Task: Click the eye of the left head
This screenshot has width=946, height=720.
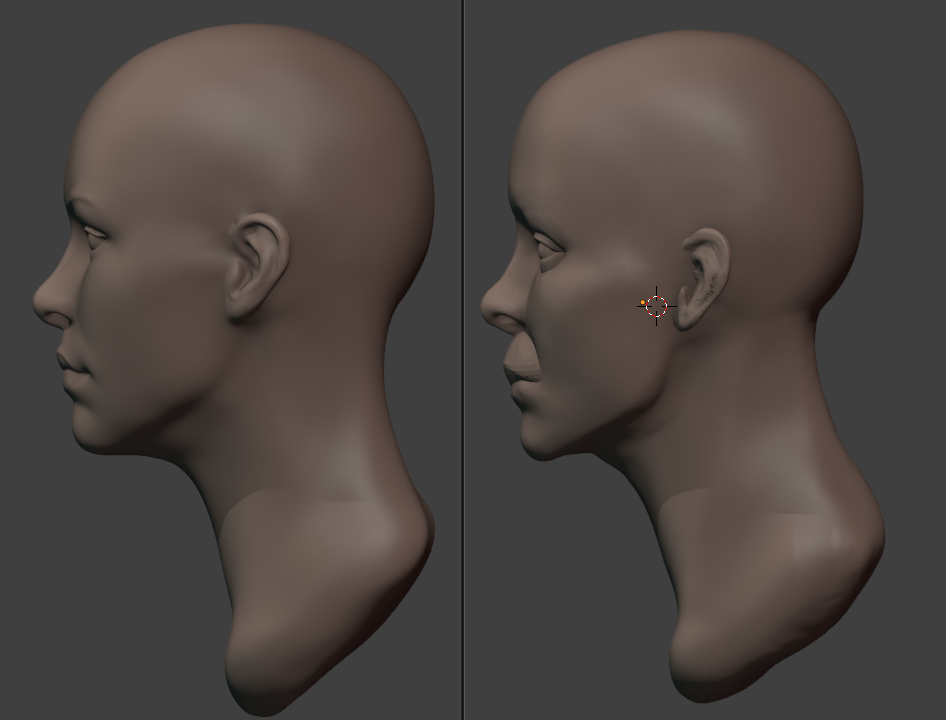Action: click(x=95, y=235)
